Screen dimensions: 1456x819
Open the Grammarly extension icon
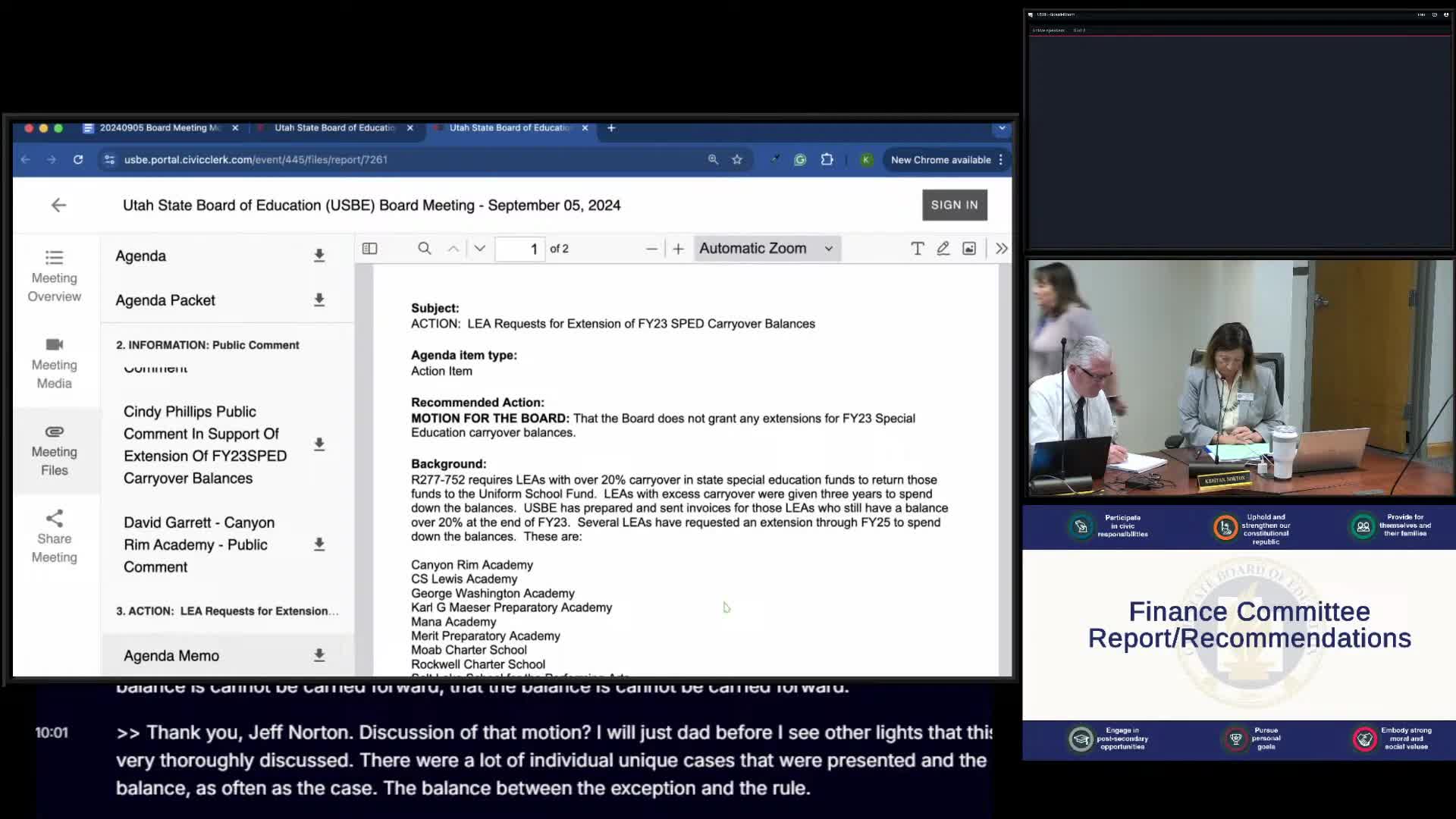(x=801, y=159)
